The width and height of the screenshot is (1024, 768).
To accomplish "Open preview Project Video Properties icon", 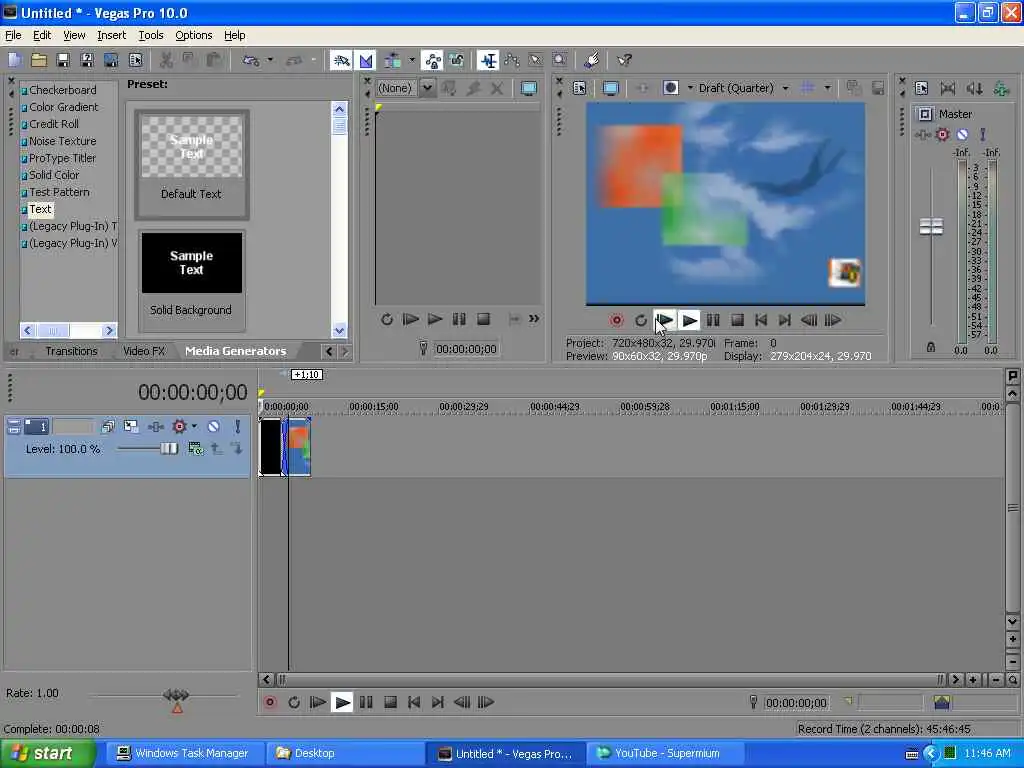I will point(579,88).
